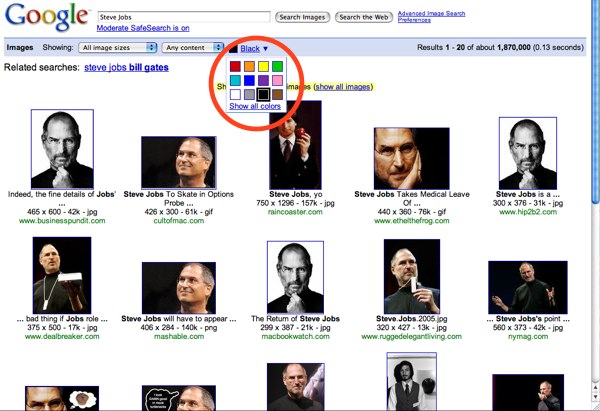Visit the cultofmac.com source link
The width and height of the screenshot is (600, 411).
[x=179, y=220]
